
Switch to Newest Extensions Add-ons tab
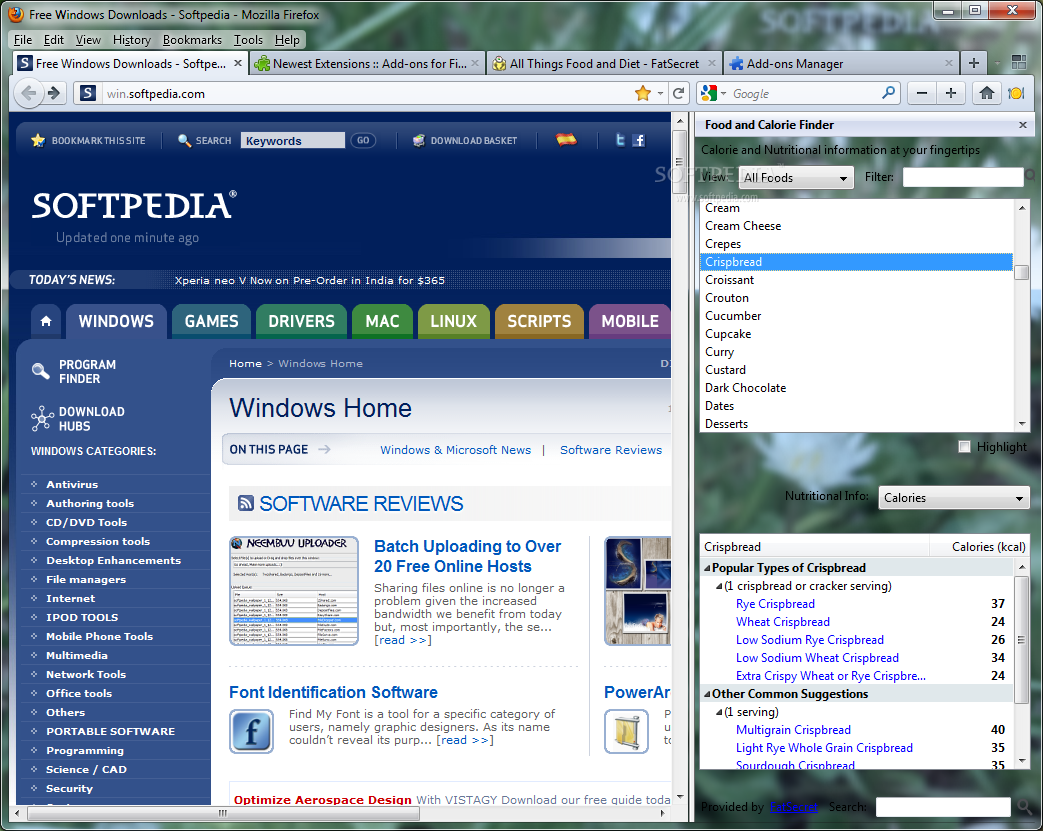click(367, 63)
